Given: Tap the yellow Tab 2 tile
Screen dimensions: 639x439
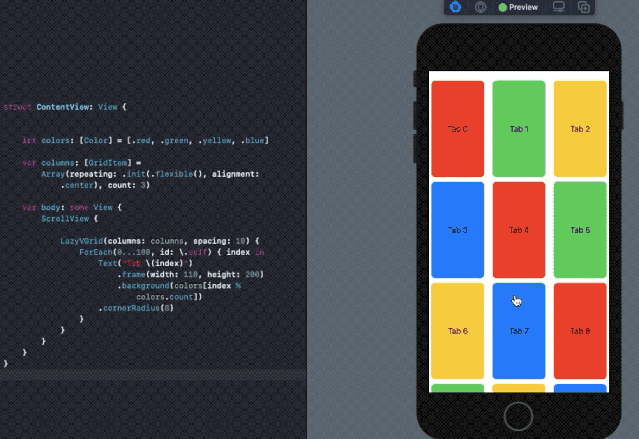Looking at the screenshot, I should pyautogui.click(x=580, y=129).
